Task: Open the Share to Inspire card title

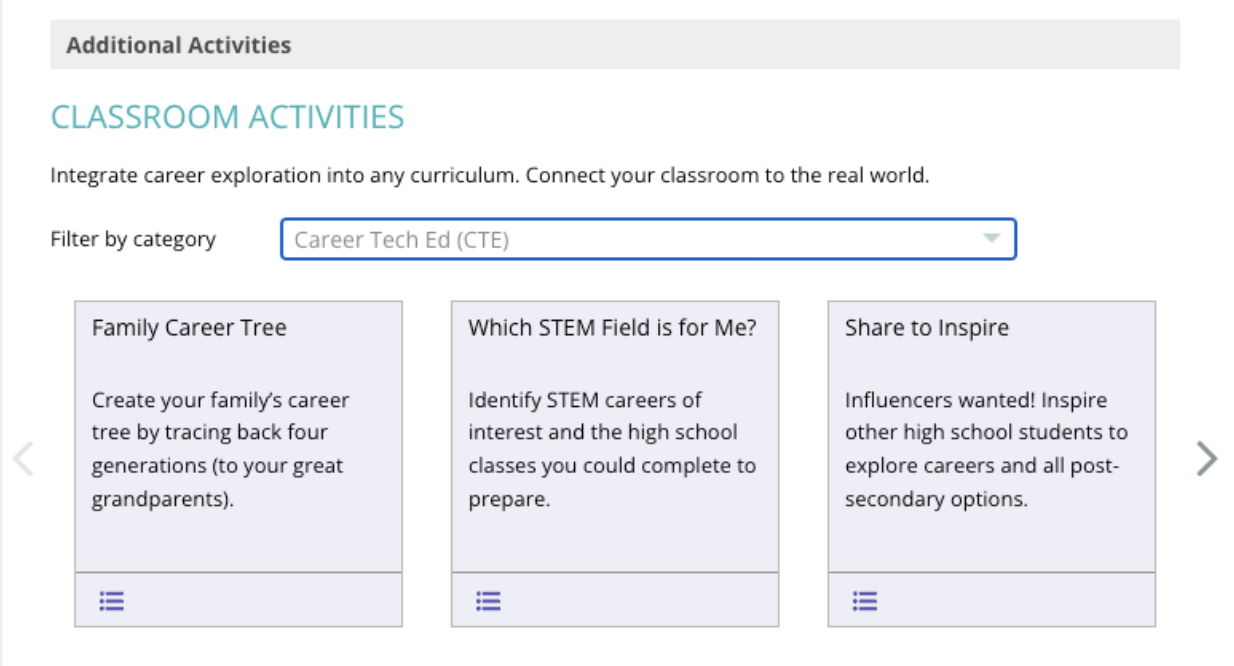Action: pos(926,328)
